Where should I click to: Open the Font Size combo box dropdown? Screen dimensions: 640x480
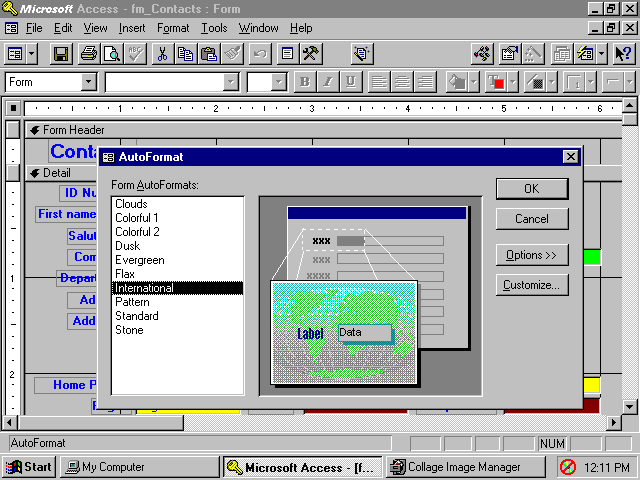click(279, 82)
